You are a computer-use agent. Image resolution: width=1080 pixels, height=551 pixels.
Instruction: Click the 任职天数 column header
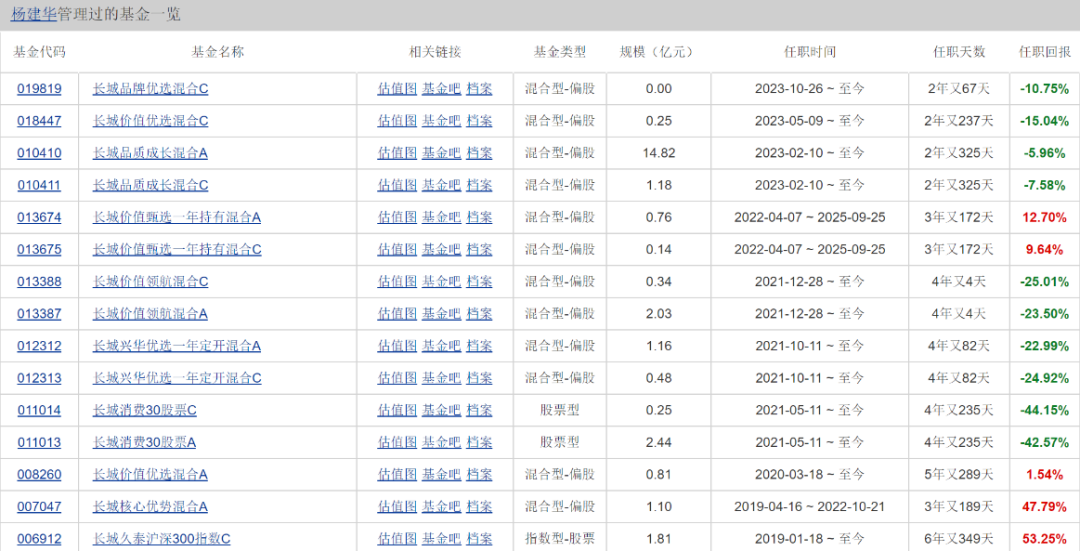click(959, 52)
